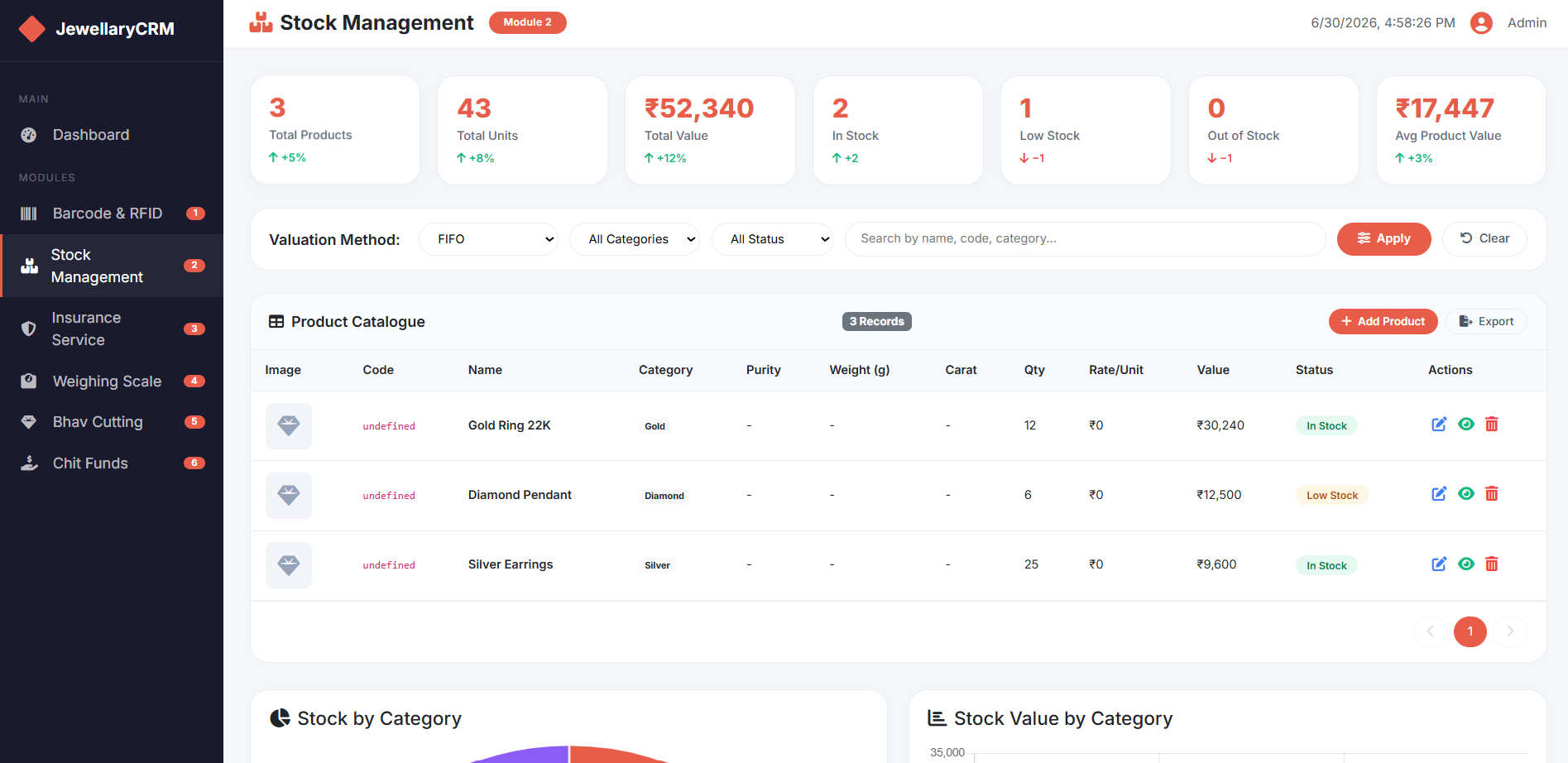Navigate to the Weighing Scale module

pos(112,381)
